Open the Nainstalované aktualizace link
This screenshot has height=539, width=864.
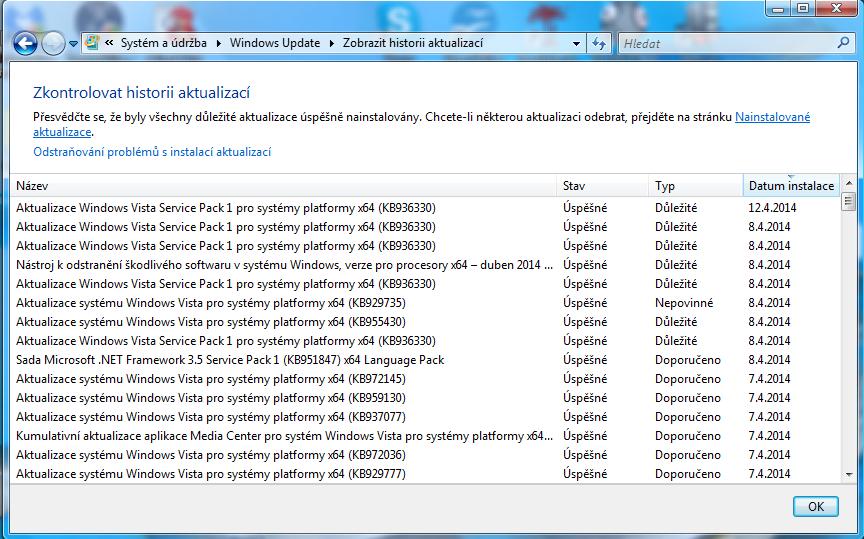tap(772, 117)
